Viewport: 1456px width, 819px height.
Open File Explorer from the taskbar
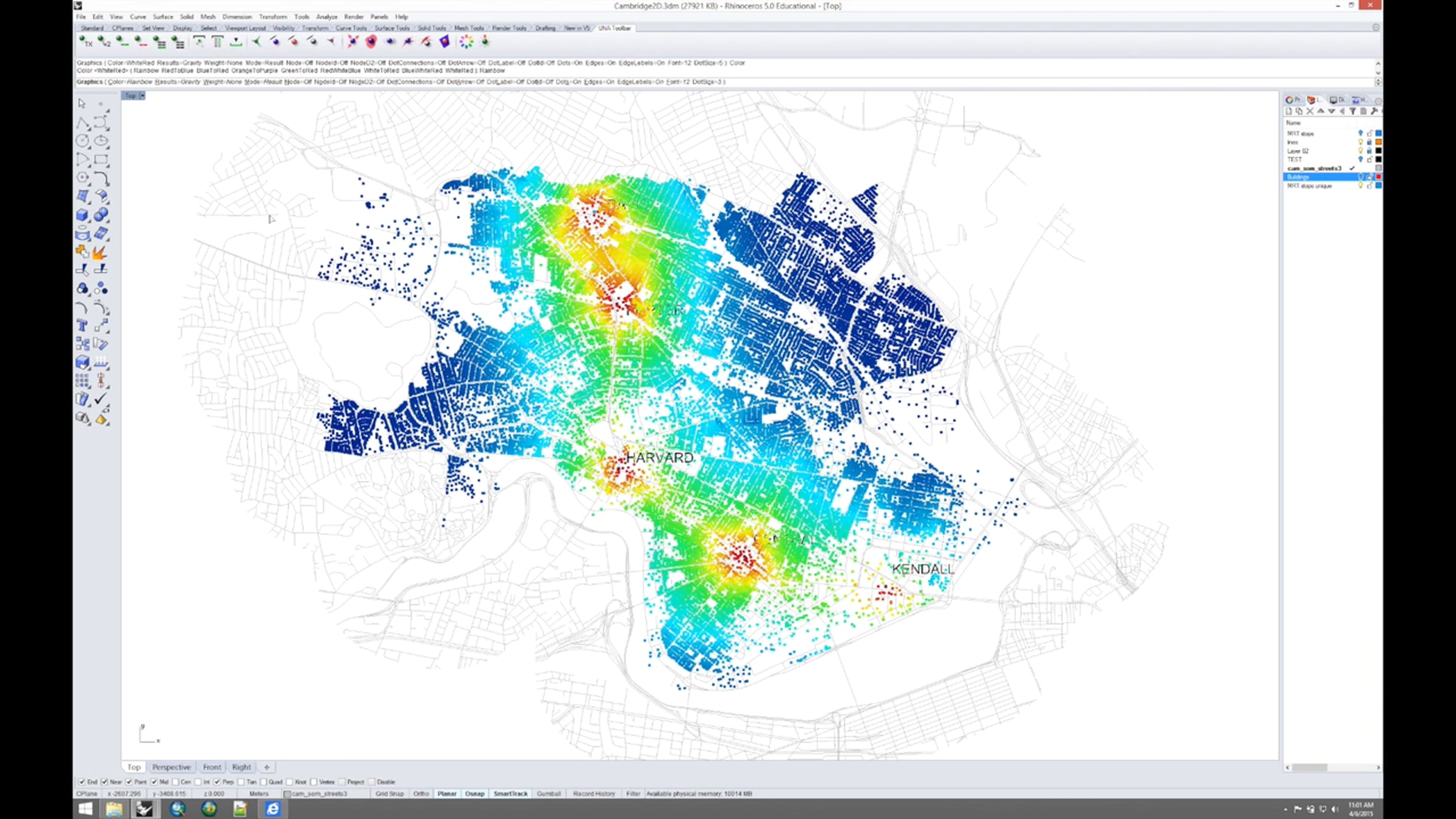click(x=114, y=809)
